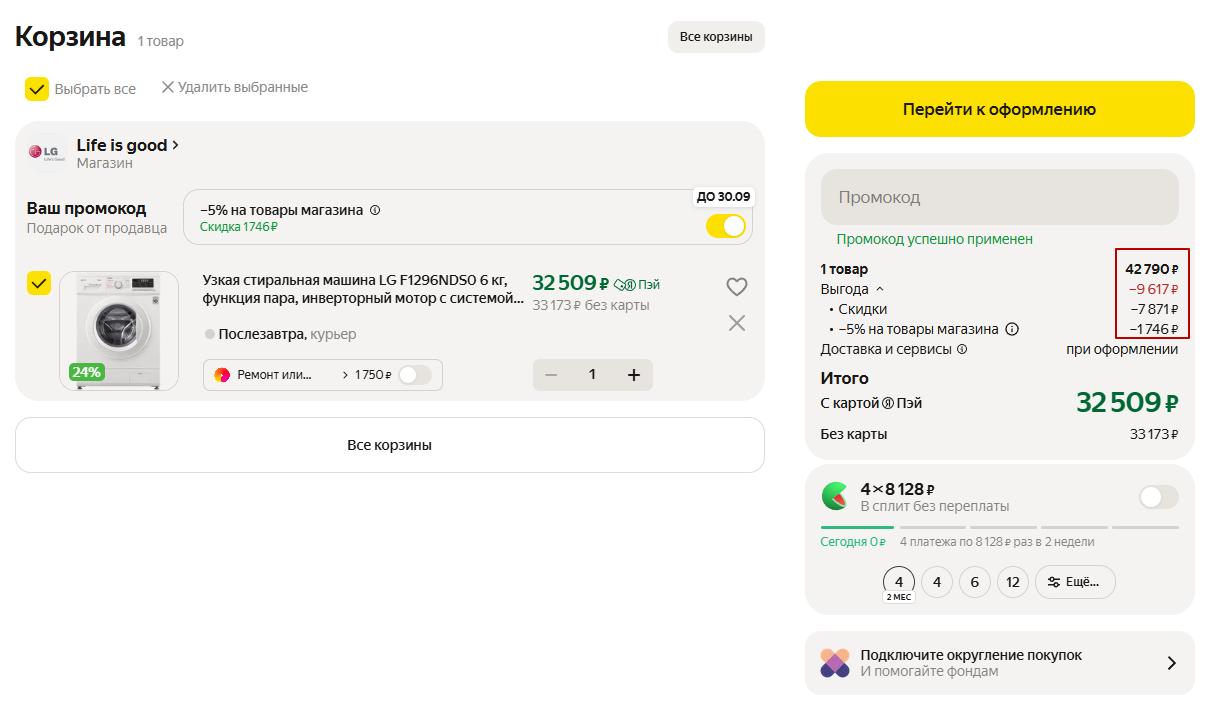Toggle the Ремонт или... service for 1750 ₽
The image size is (1209, 711).
[415, 375]
